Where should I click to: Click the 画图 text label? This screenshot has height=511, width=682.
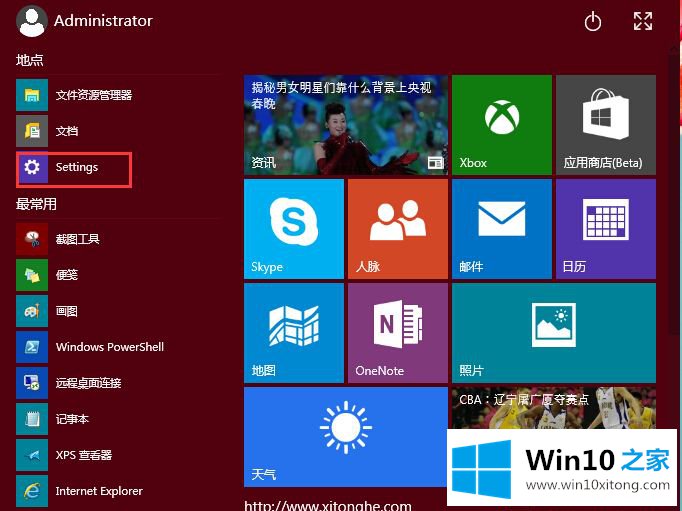tap(67, 311)
